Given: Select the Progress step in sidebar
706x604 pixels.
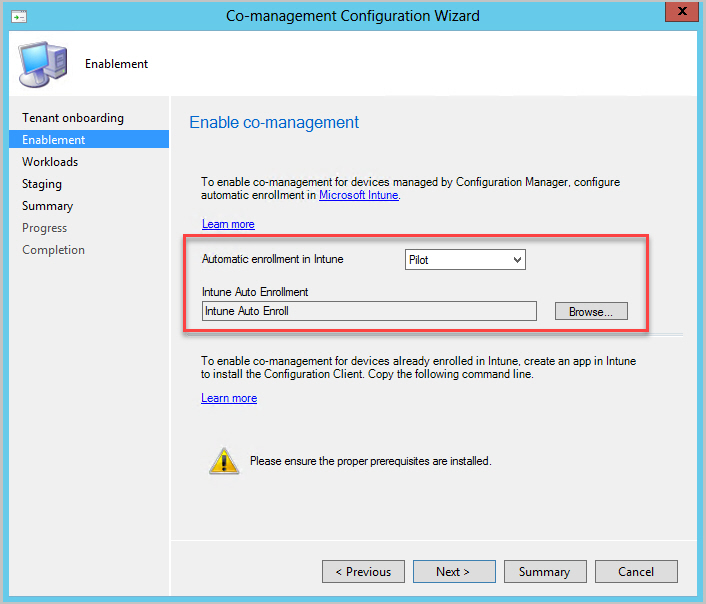Looking at the screenshot, I should (45, 228).
